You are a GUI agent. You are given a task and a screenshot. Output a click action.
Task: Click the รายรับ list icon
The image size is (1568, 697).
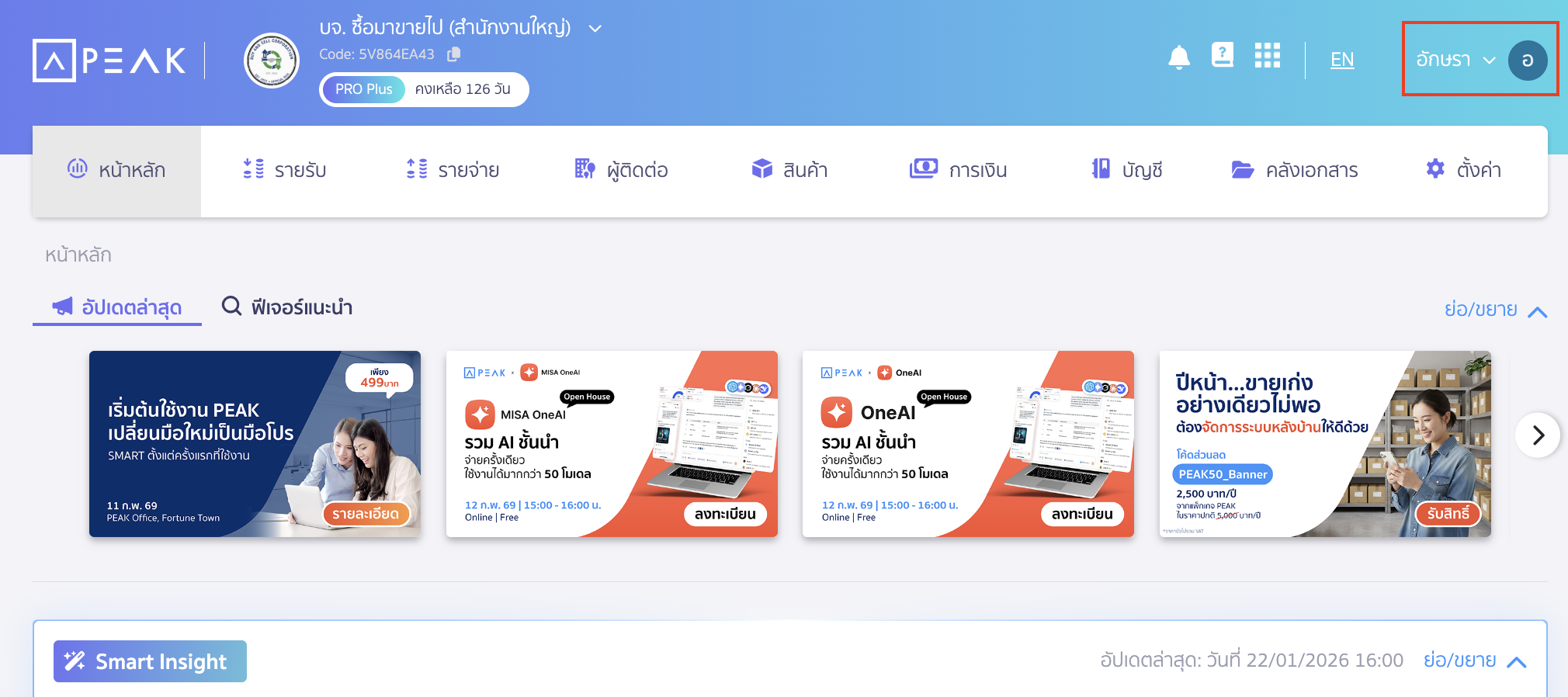(253, 168)
